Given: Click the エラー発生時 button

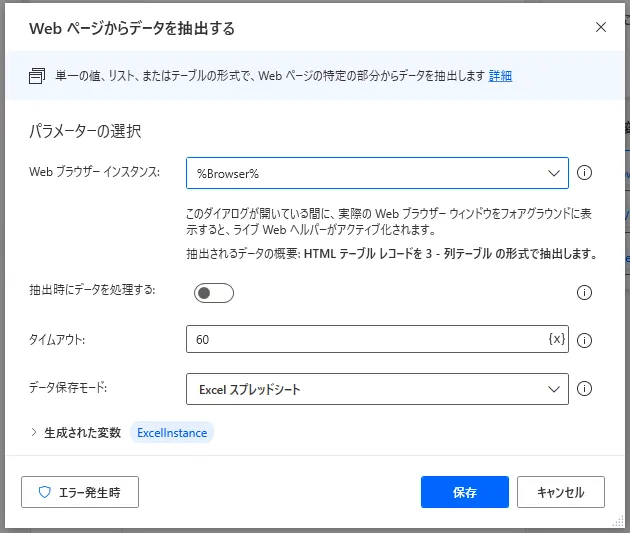Looking at the screenshot, I should [80, 492].
